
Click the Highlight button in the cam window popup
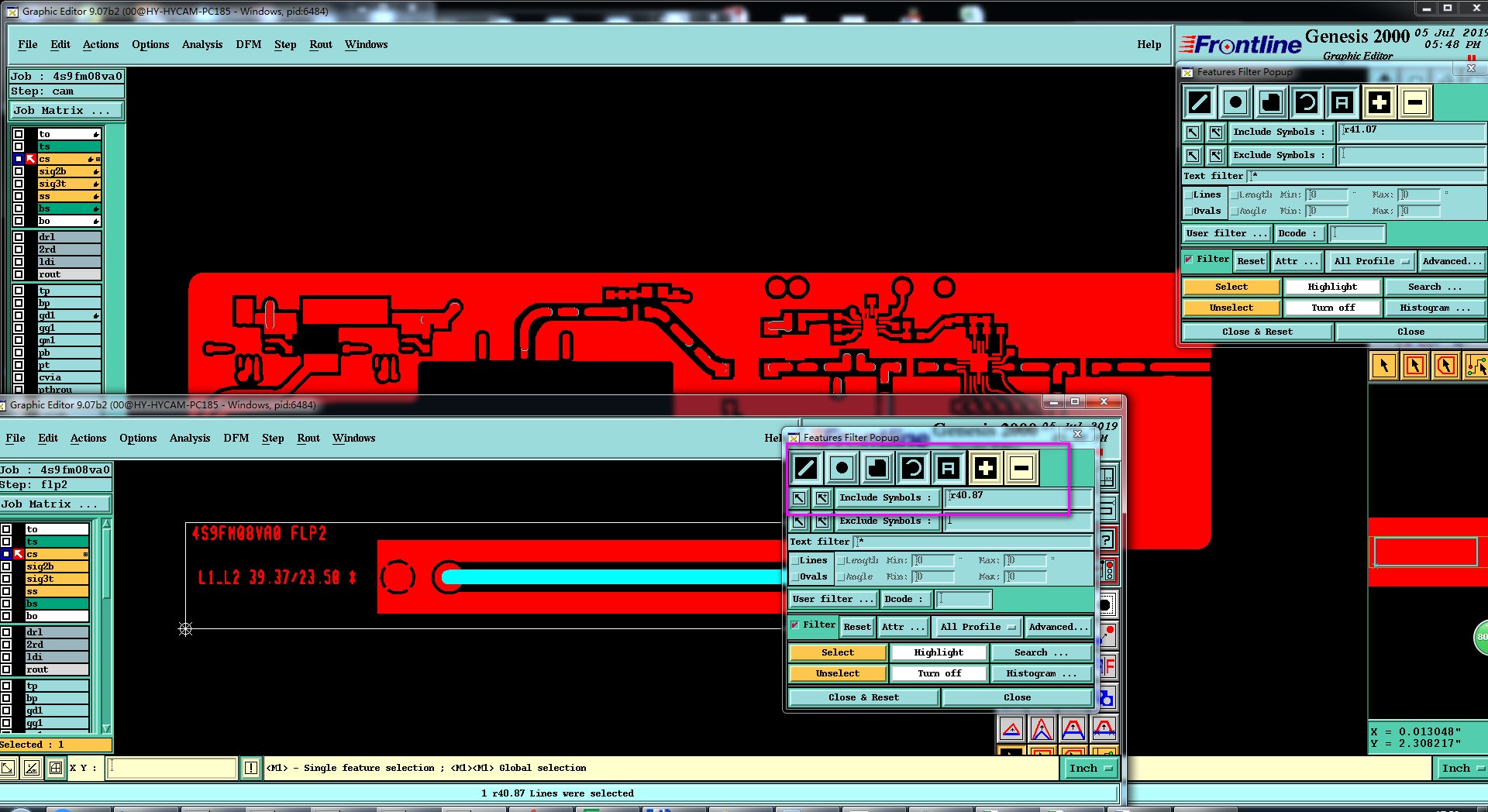tap(1332, 287)
